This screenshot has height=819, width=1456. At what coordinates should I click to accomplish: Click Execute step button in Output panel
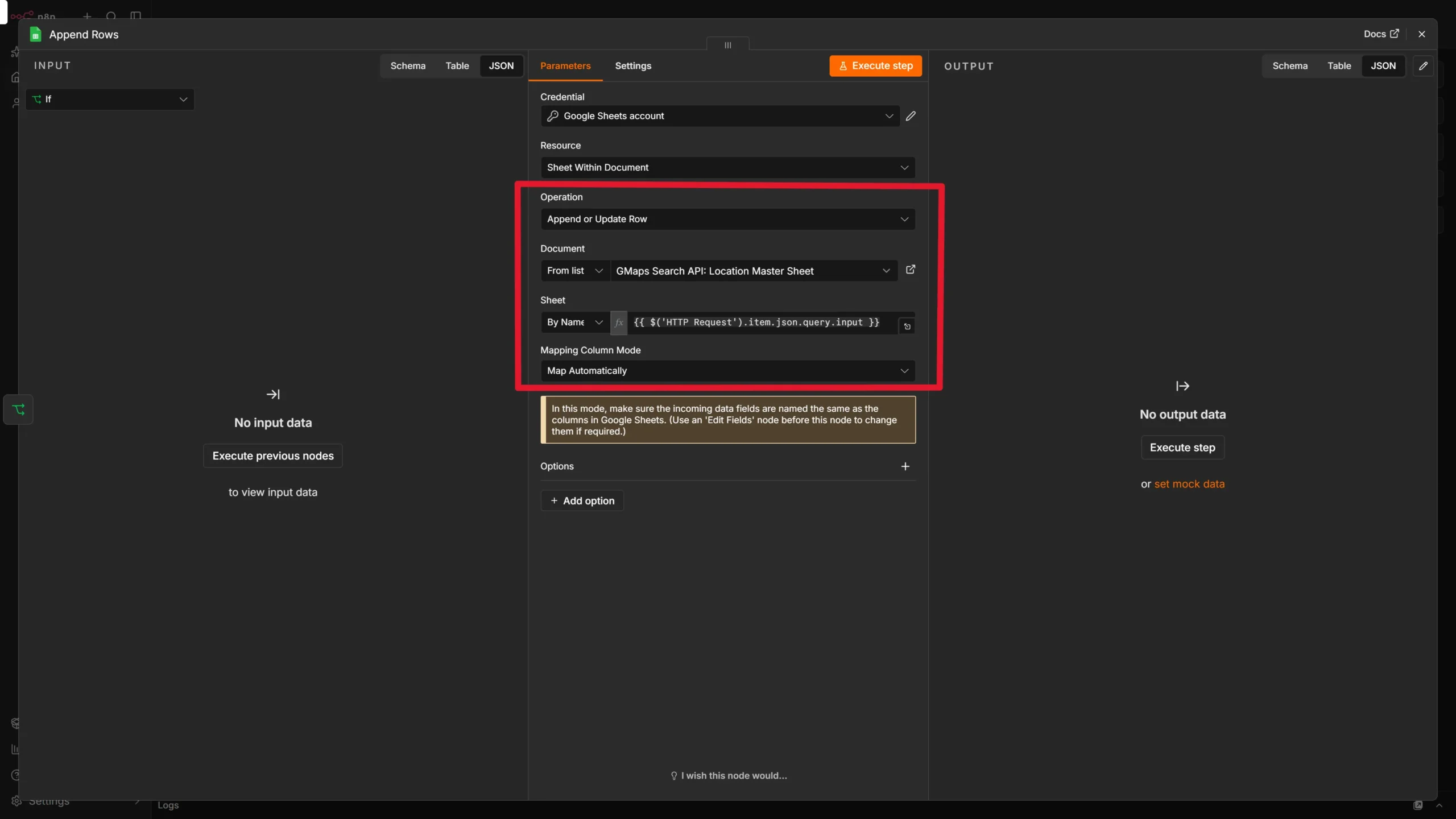pyautogui.click(x=1182, y=448)
